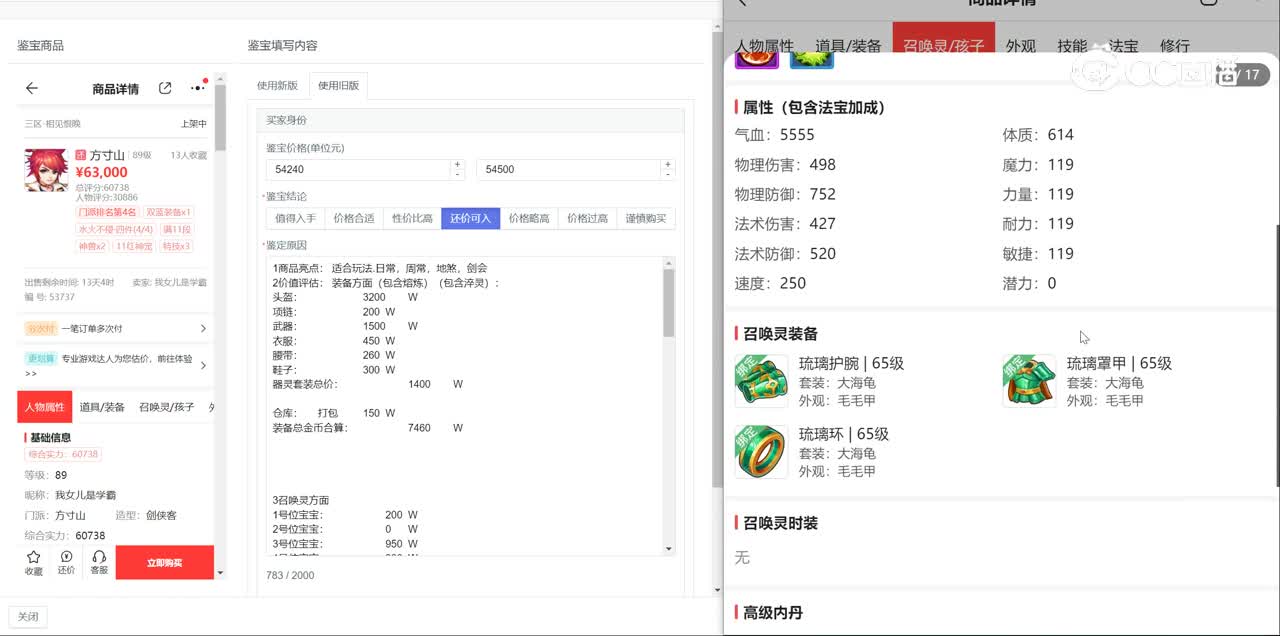The image size is (1280, 636).
Task: Click the back arrow in 商品详情 header
Action: pyautogui.click(x=32, y=88)
